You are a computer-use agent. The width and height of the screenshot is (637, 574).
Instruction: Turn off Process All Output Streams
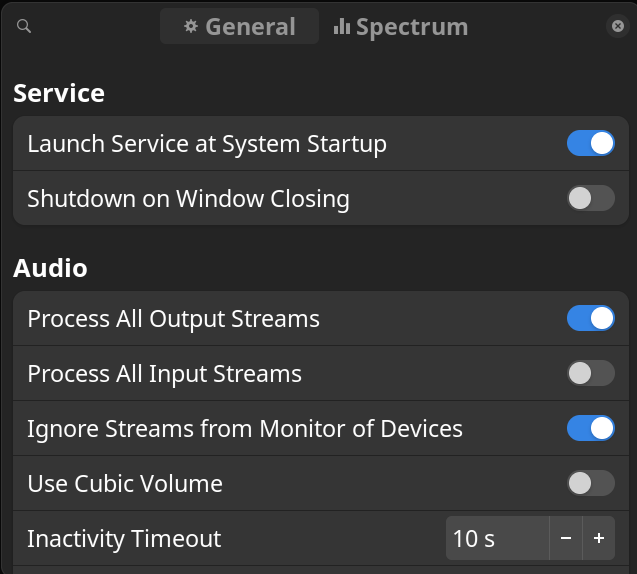[590, 319]
